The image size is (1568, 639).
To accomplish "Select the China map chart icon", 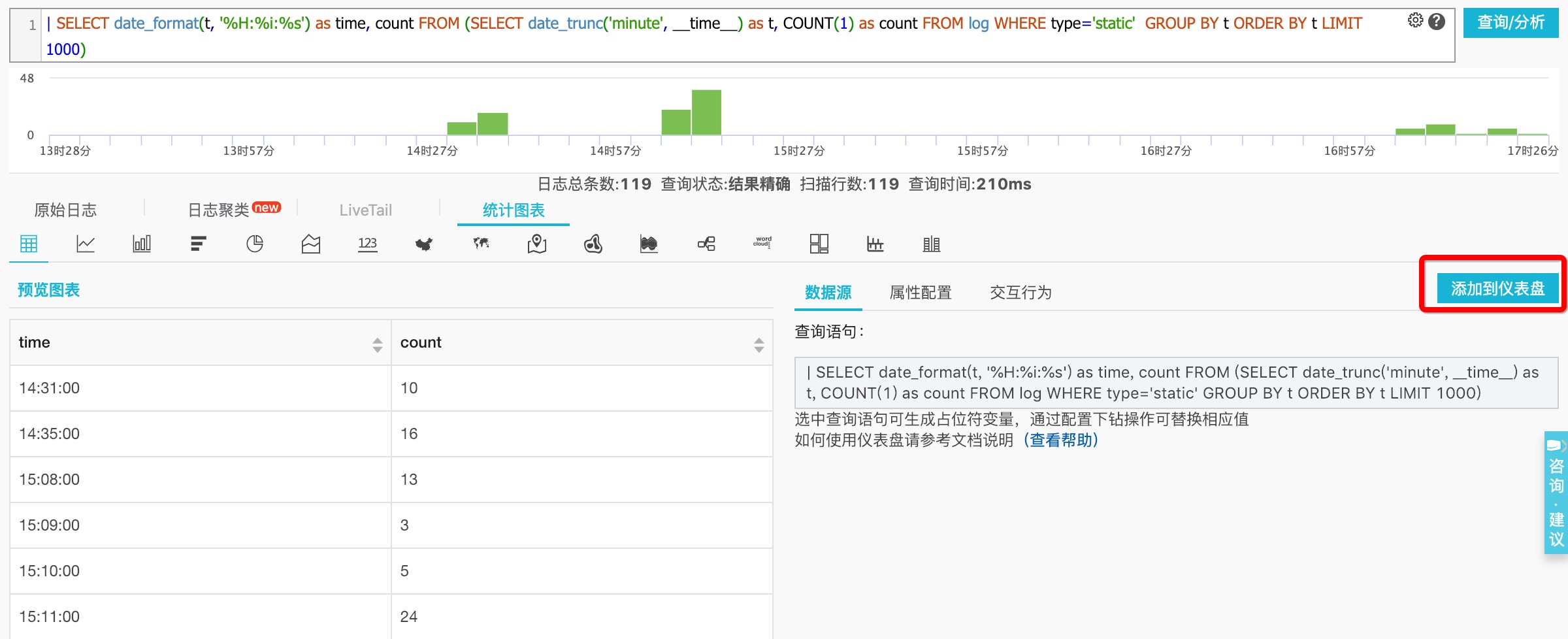I will [x=424, y=244].
